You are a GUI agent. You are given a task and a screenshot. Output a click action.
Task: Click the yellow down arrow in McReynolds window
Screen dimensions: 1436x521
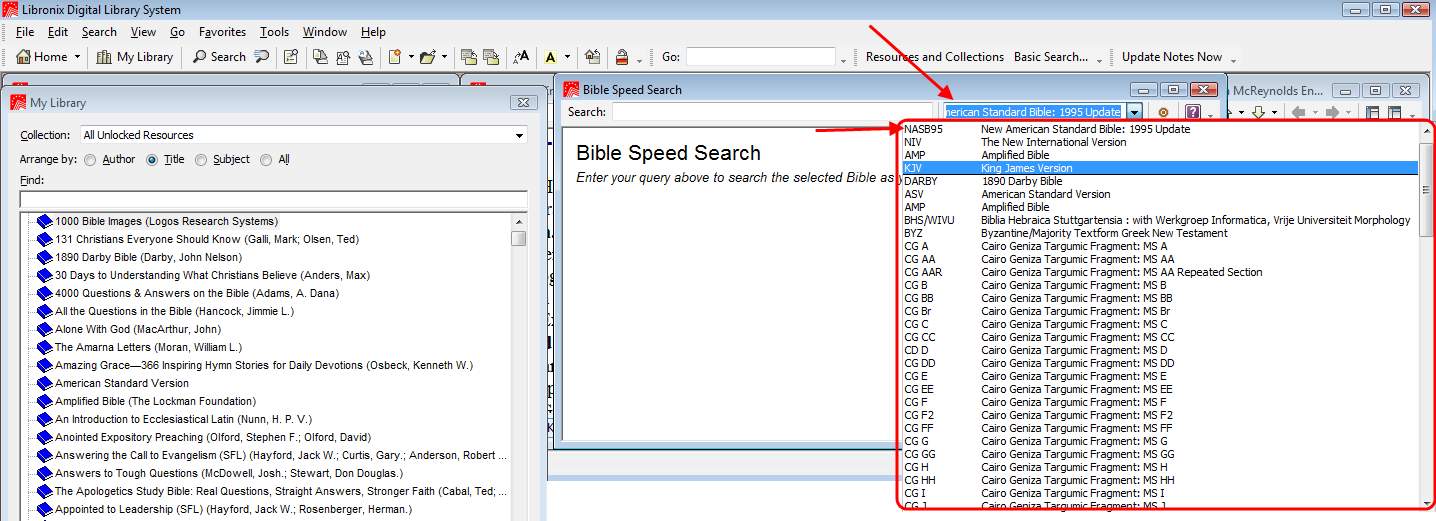[1259, 112]
